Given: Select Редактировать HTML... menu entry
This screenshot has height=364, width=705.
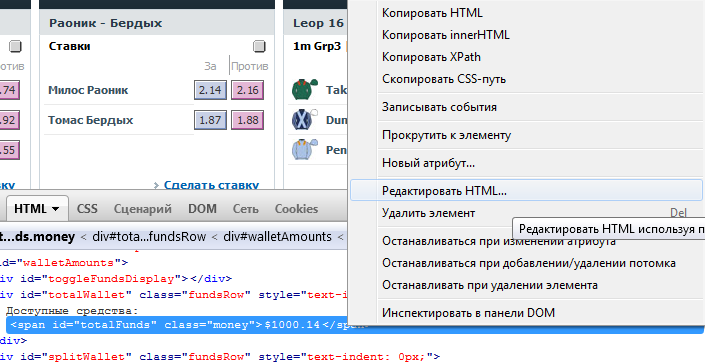Looking at the screenshot, I should click(x=526, y=191).
